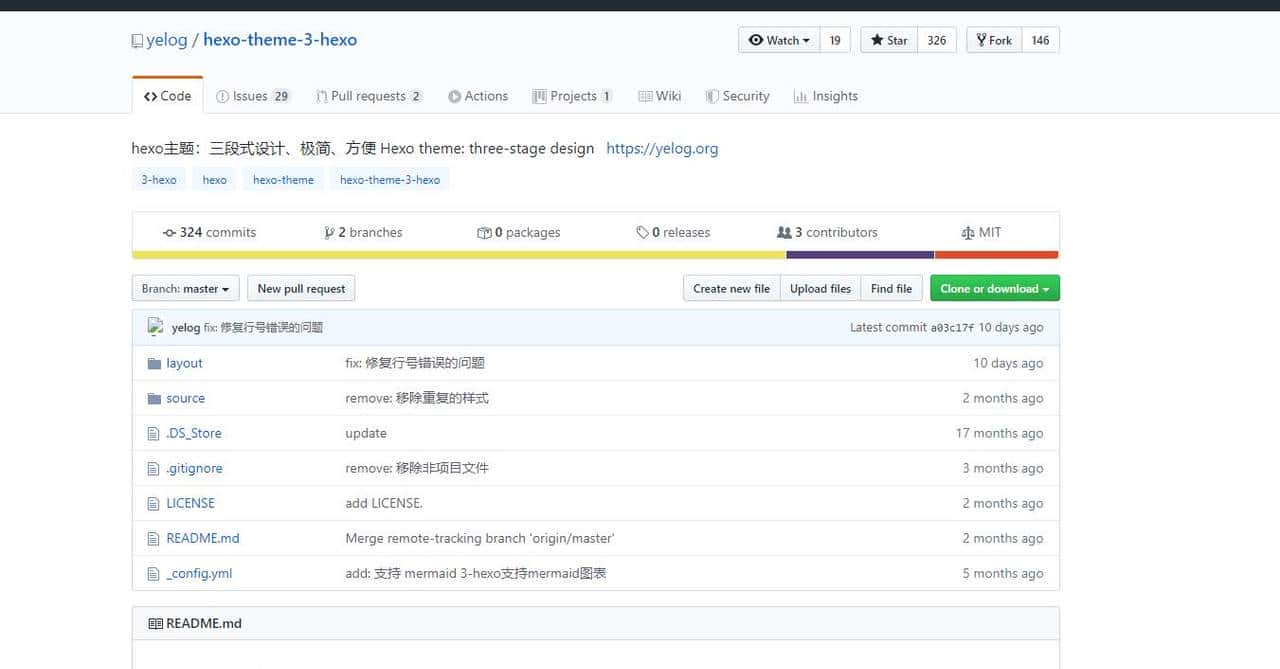Click the New pull request button
1280x669 pixels.
(x=301, y=288)
